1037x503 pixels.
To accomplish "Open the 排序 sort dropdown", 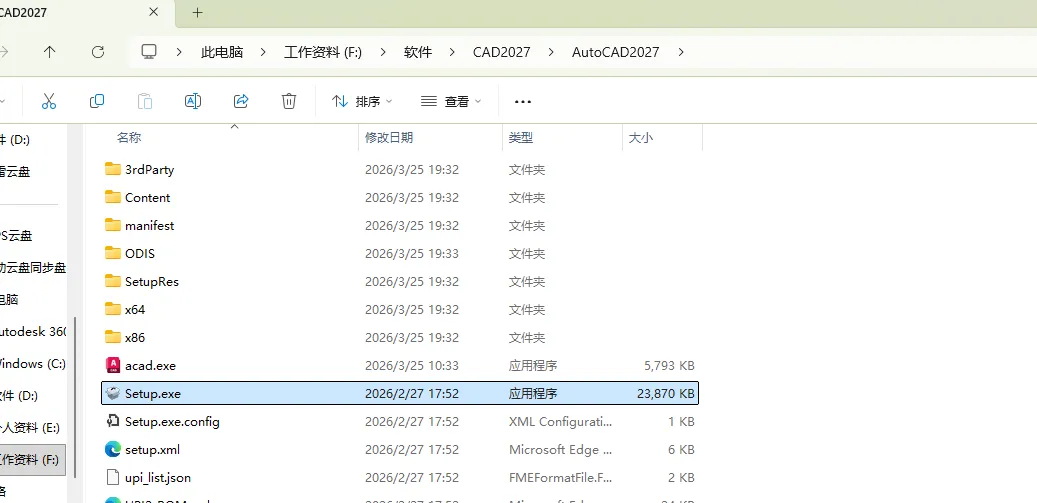I will 362,101.
